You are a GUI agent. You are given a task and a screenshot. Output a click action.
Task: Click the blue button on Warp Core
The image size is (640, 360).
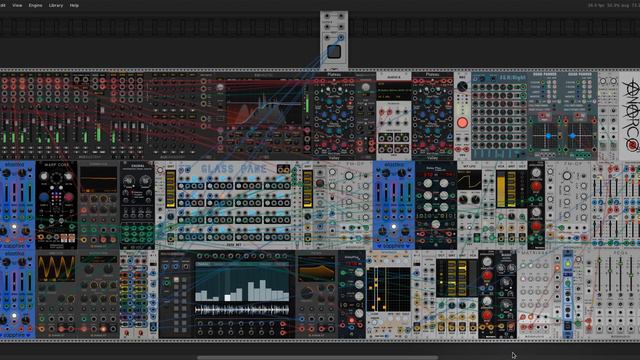(44, 197)
